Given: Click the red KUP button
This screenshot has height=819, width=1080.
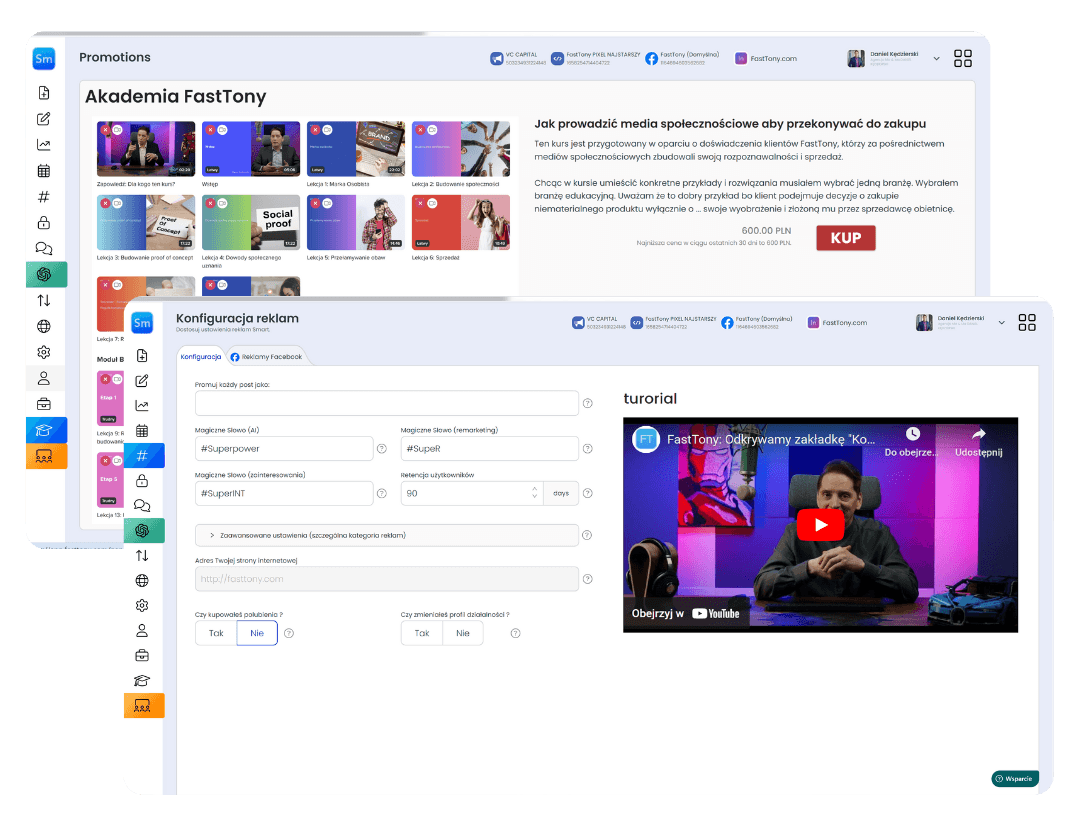Looking at the screenshot, I should [x=846, y=238].
